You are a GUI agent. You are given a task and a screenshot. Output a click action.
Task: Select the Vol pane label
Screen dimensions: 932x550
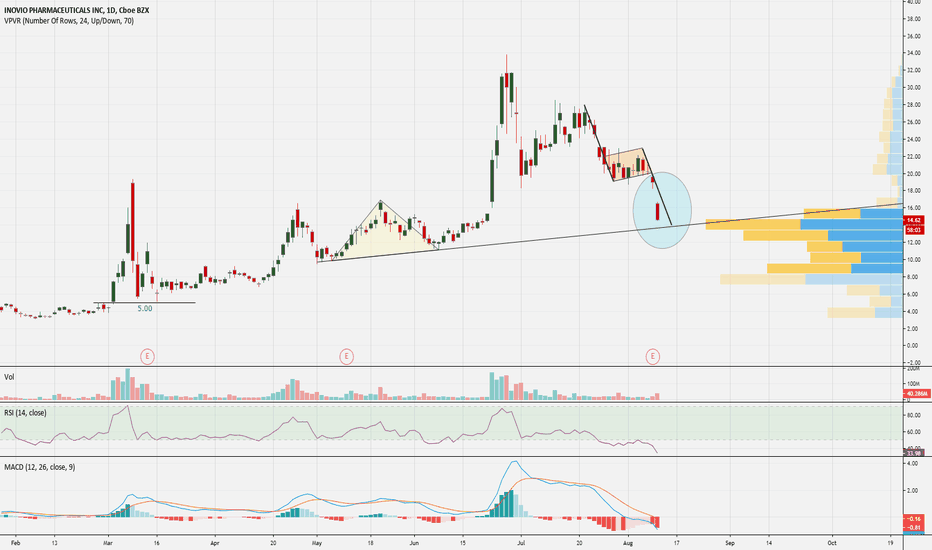[9, 377]
